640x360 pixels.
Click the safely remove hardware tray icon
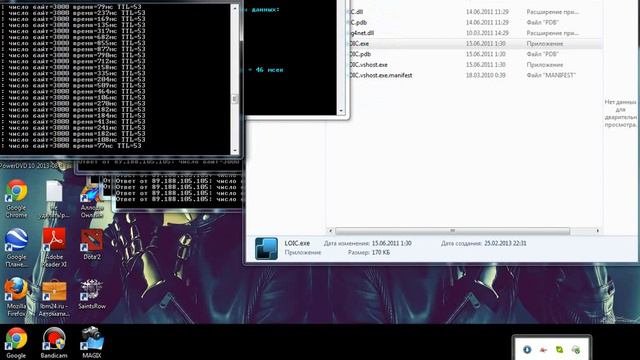pos(576,349)
